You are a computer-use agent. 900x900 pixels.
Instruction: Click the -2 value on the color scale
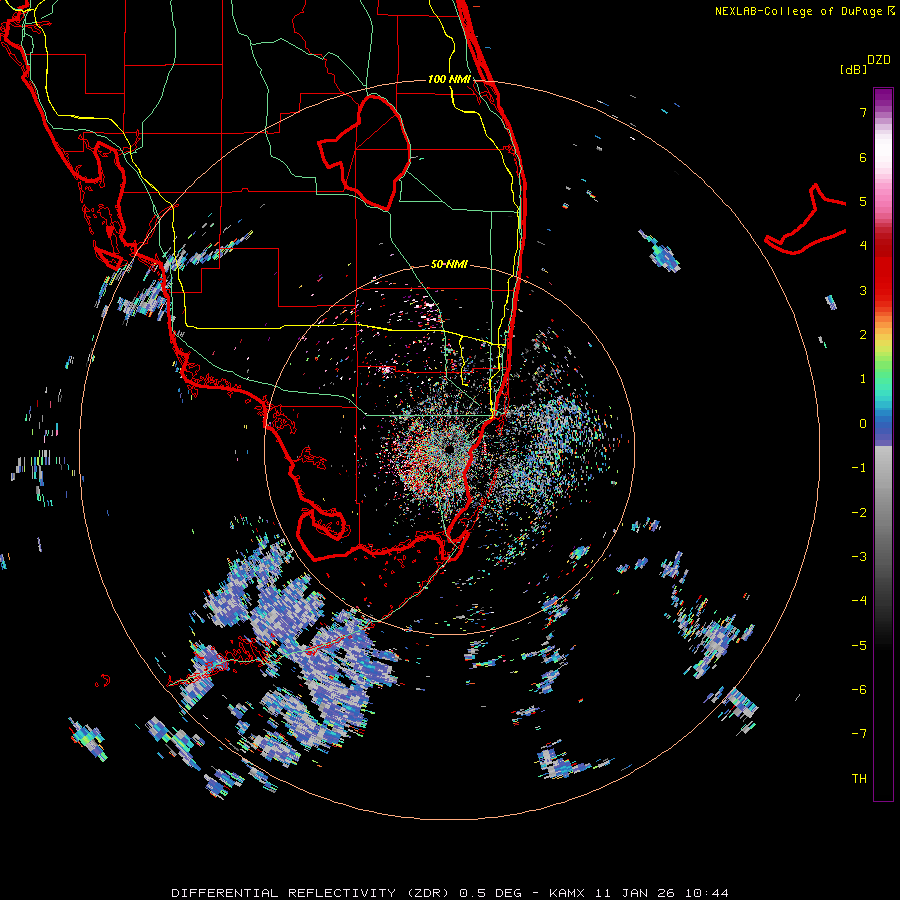coord(859,513)
